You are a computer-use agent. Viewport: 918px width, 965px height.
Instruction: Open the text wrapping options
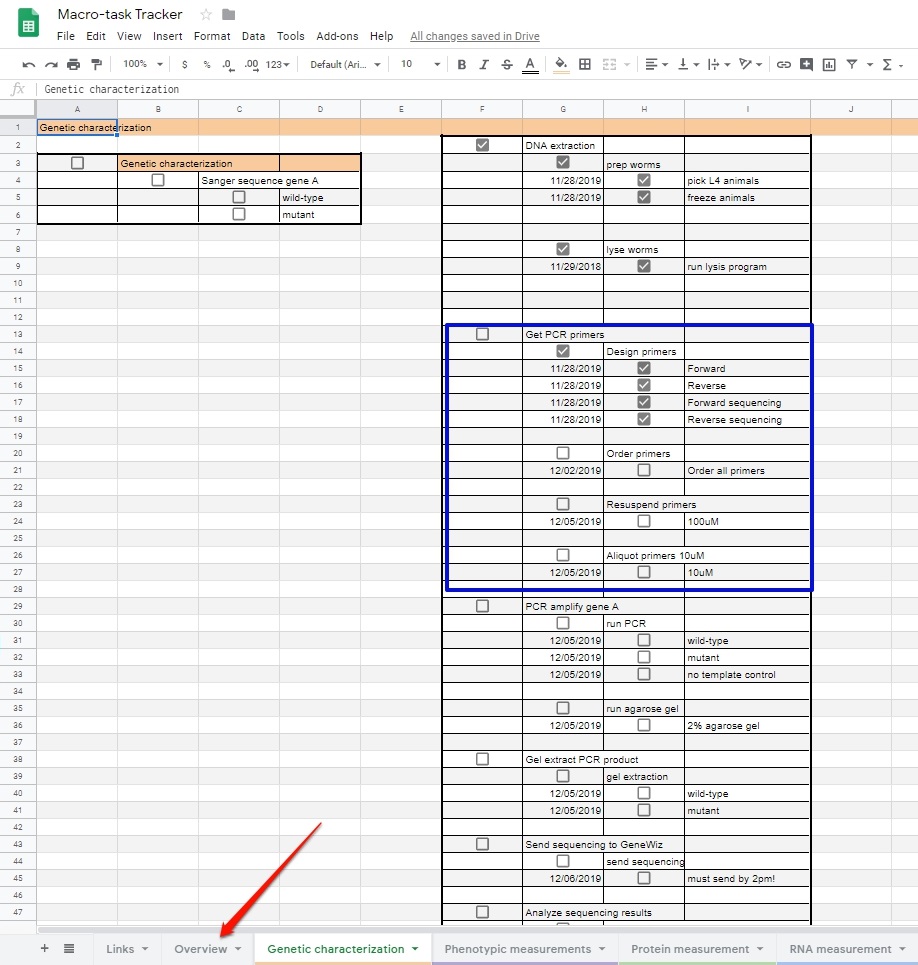click(719, 64)
